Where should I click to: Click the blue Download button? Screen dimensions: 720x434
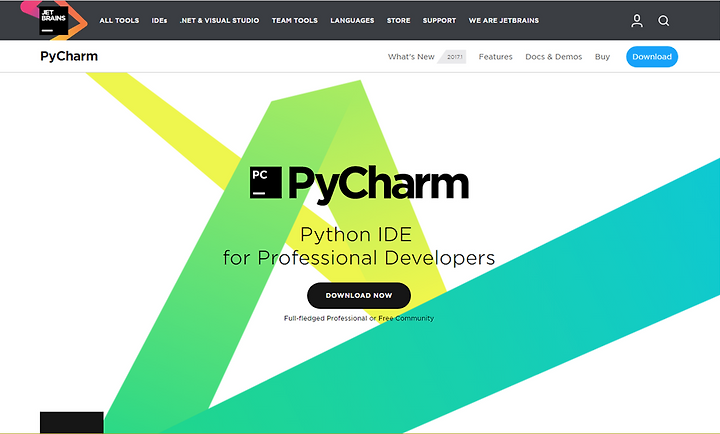tap(652, 56)
